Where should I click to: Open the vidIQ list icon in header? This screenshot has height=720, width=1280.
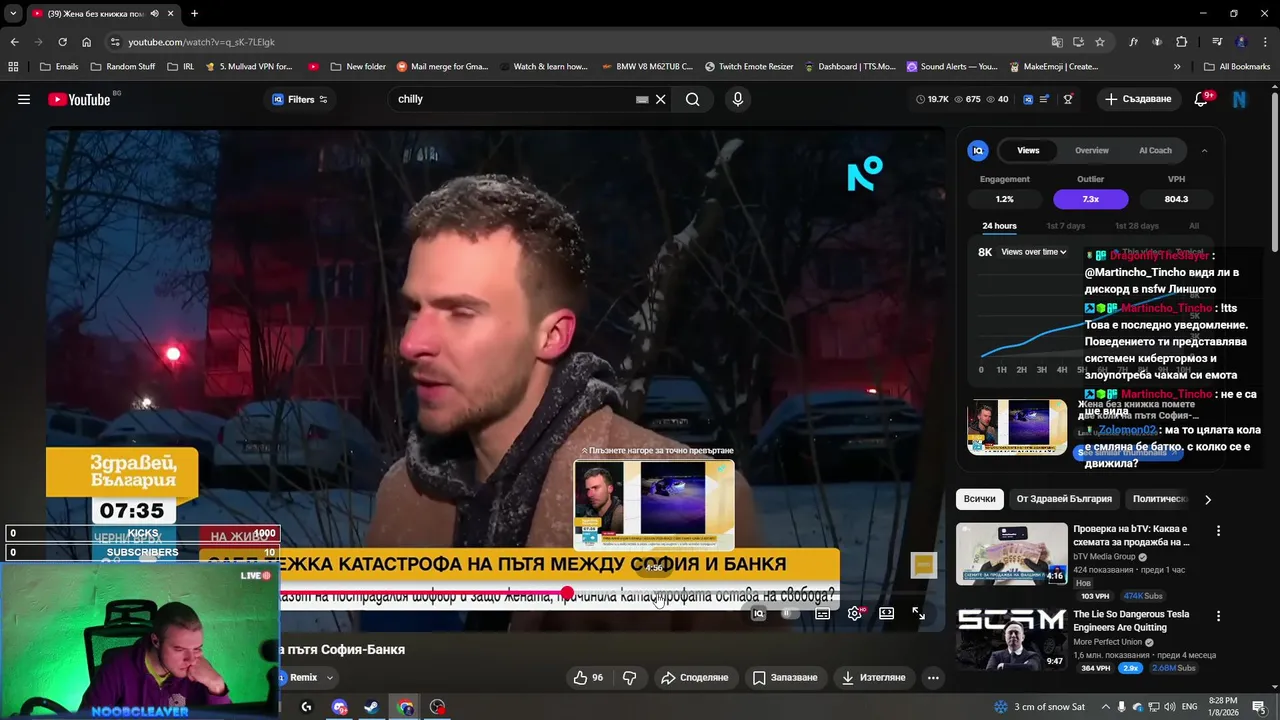1045,99
